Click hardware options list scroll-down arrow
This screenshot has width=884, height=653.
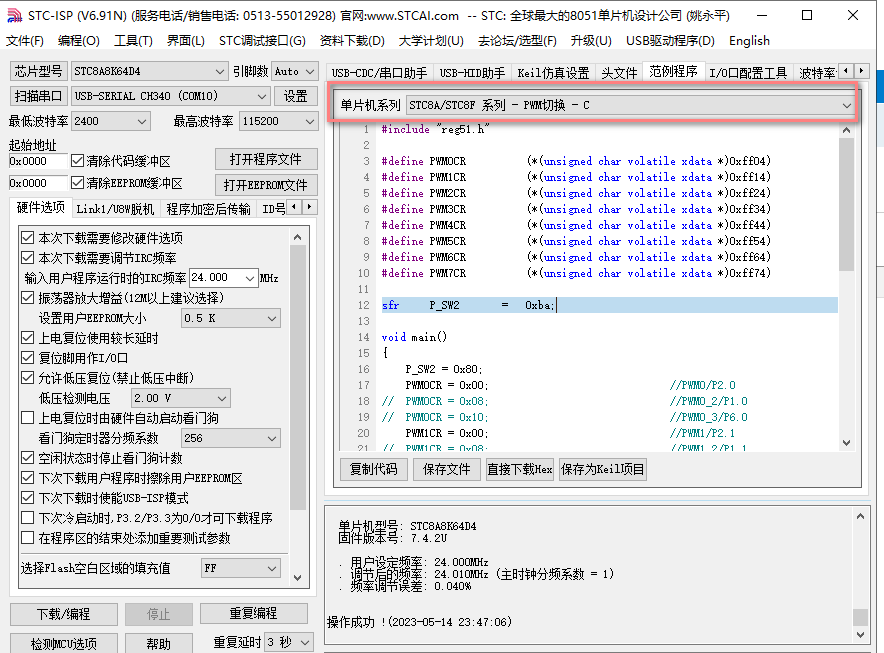click(x=298, y=577)
